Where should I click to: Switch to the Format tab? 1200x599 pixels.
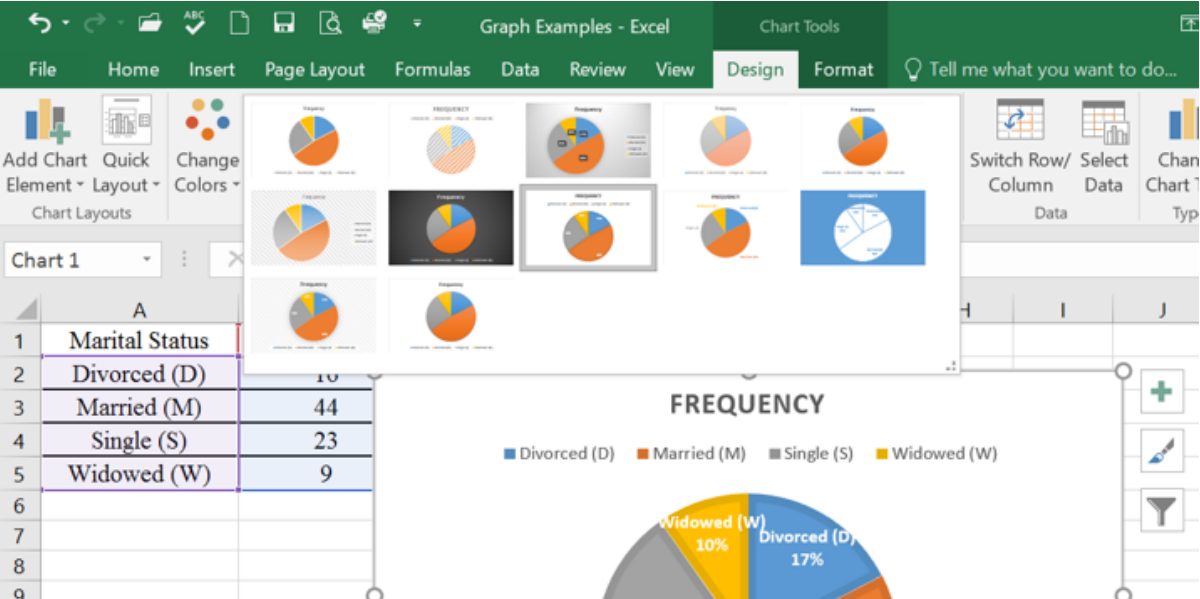(x=843, y=69)
